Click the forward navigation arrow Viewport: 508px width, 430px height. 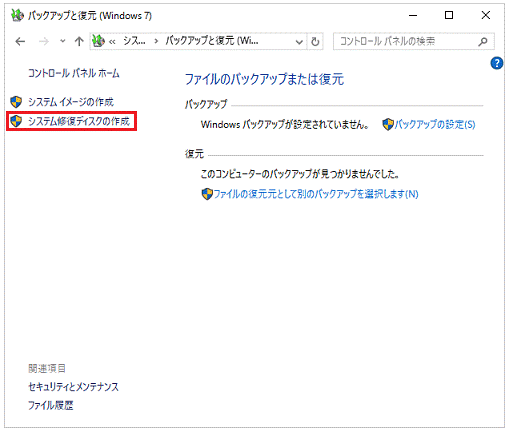44,42
